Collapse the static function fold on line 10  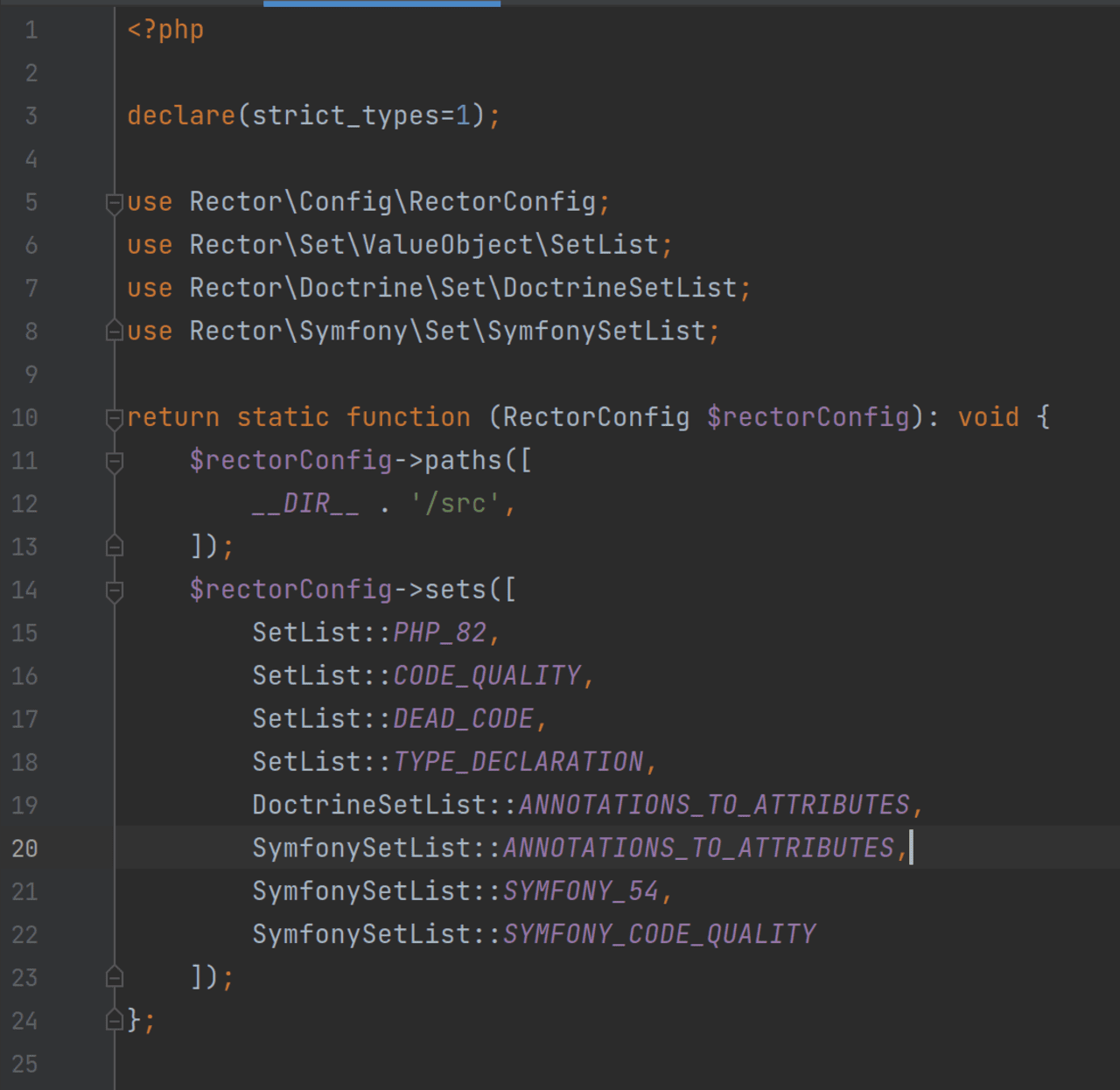point(114,418)
